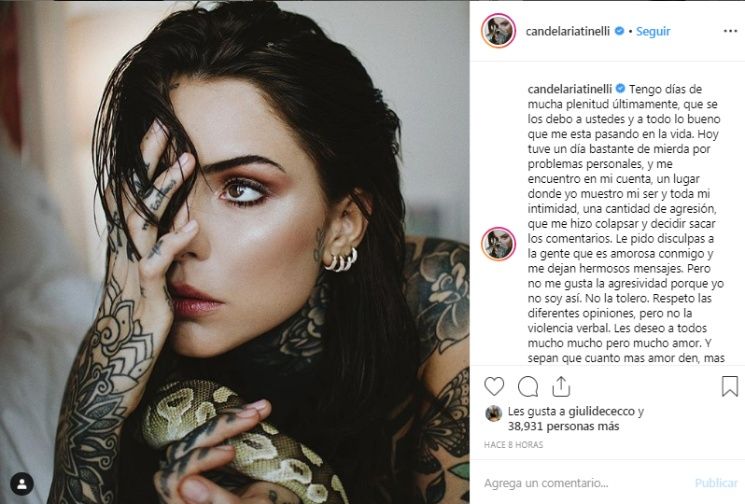Screen dimensions: 745x504
Task: Like the post with the heart icon
Action: click(x=494, y=386)
